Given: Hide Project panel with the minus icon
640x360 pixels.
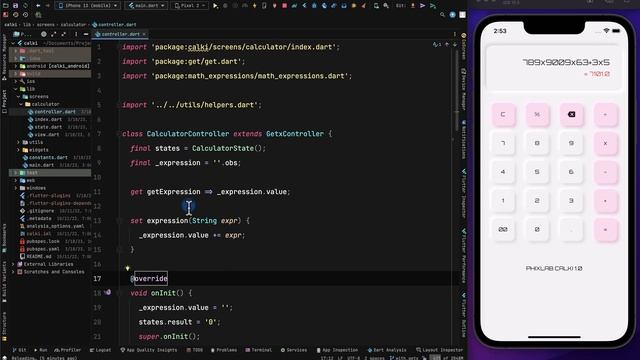Looking at the screenshot, I should (x=86, y=34).
